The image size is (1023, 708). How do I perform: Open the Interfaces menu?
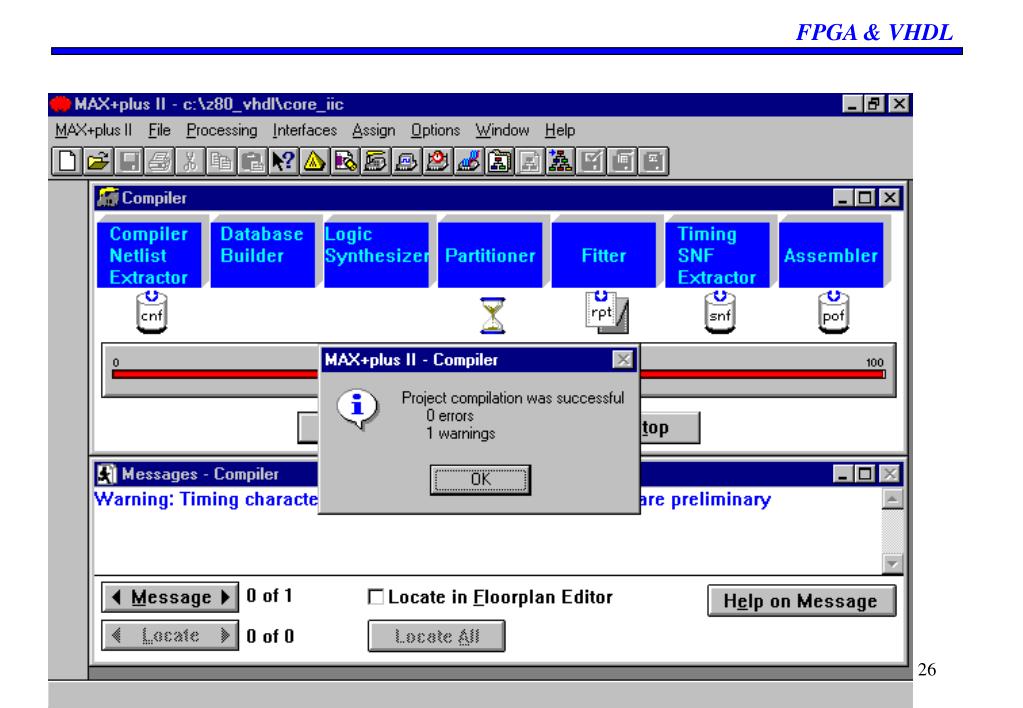pyautogui.click(x=305, y=131)
